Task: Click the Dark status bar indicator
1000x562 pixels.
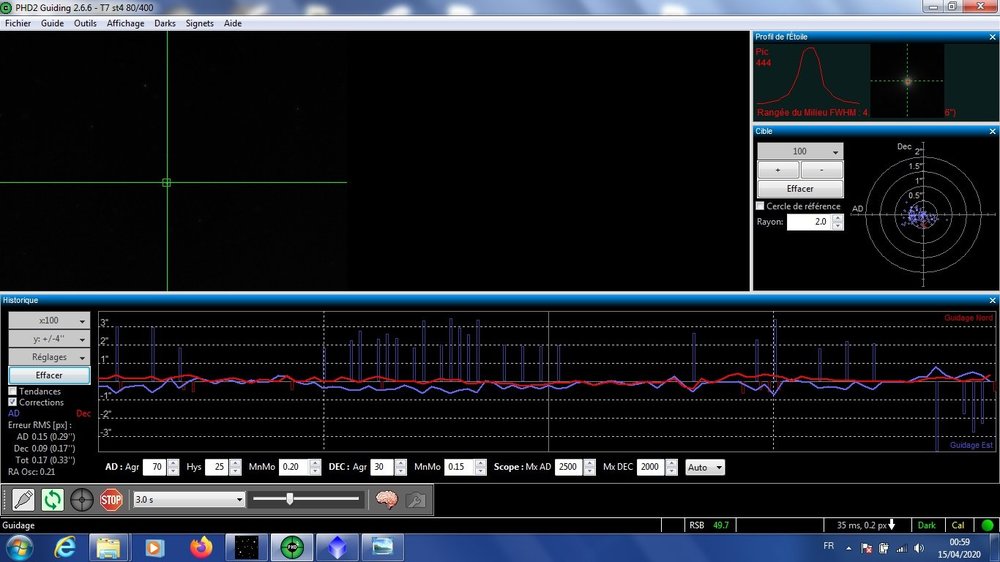Action: tap(926, 526)
